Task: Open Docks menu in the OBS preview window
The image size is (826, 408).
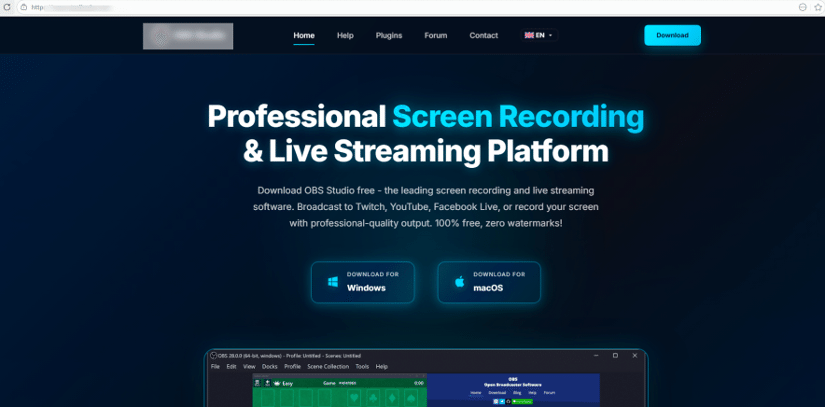Action: point(270,366)
